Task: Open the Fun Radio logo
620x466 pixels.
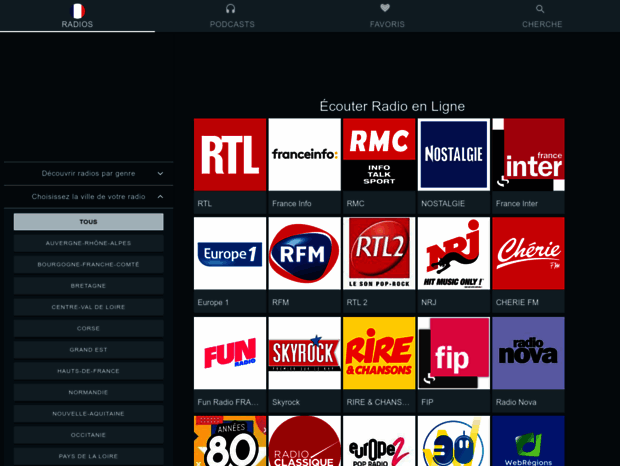Action: (x=230, y=353)
